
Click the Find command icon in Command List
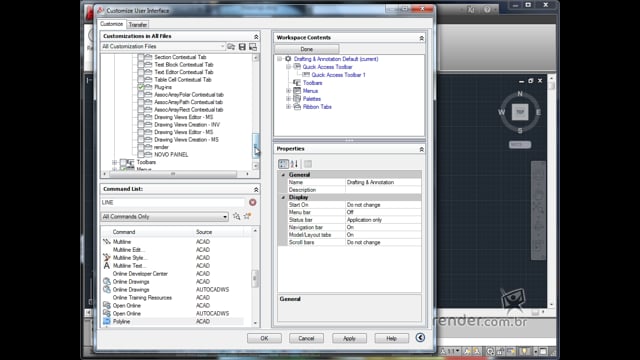point(236,216)
